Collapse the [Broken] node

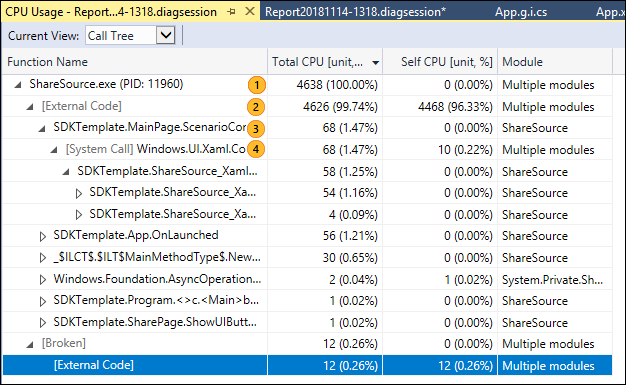click(x=30, y=344)
